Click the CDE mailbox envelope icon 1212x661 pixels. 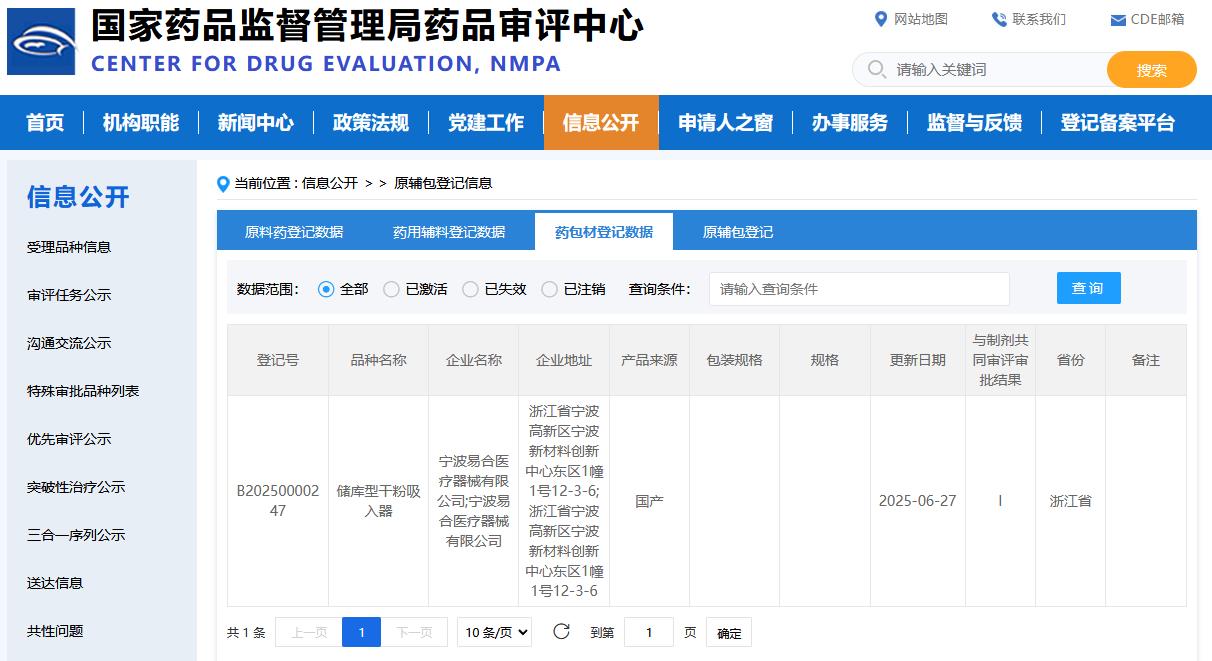click(x=1118, y=20)
